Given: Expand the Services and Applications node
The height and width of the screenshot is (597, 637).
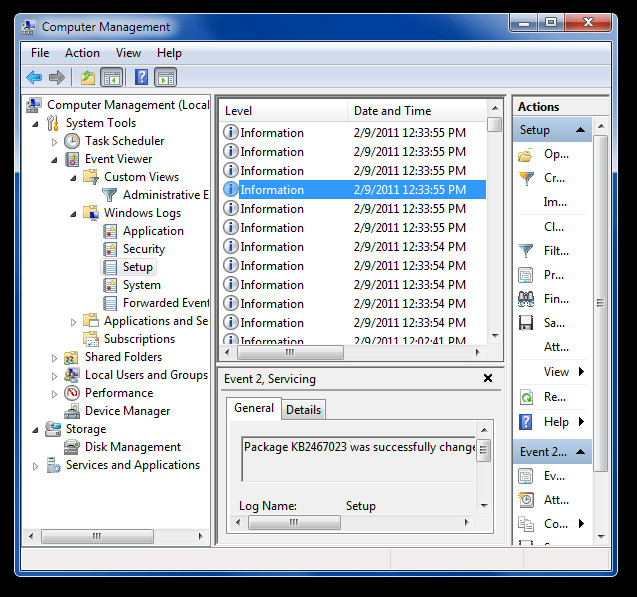Looking at the screenshot, I should [35, 466].
